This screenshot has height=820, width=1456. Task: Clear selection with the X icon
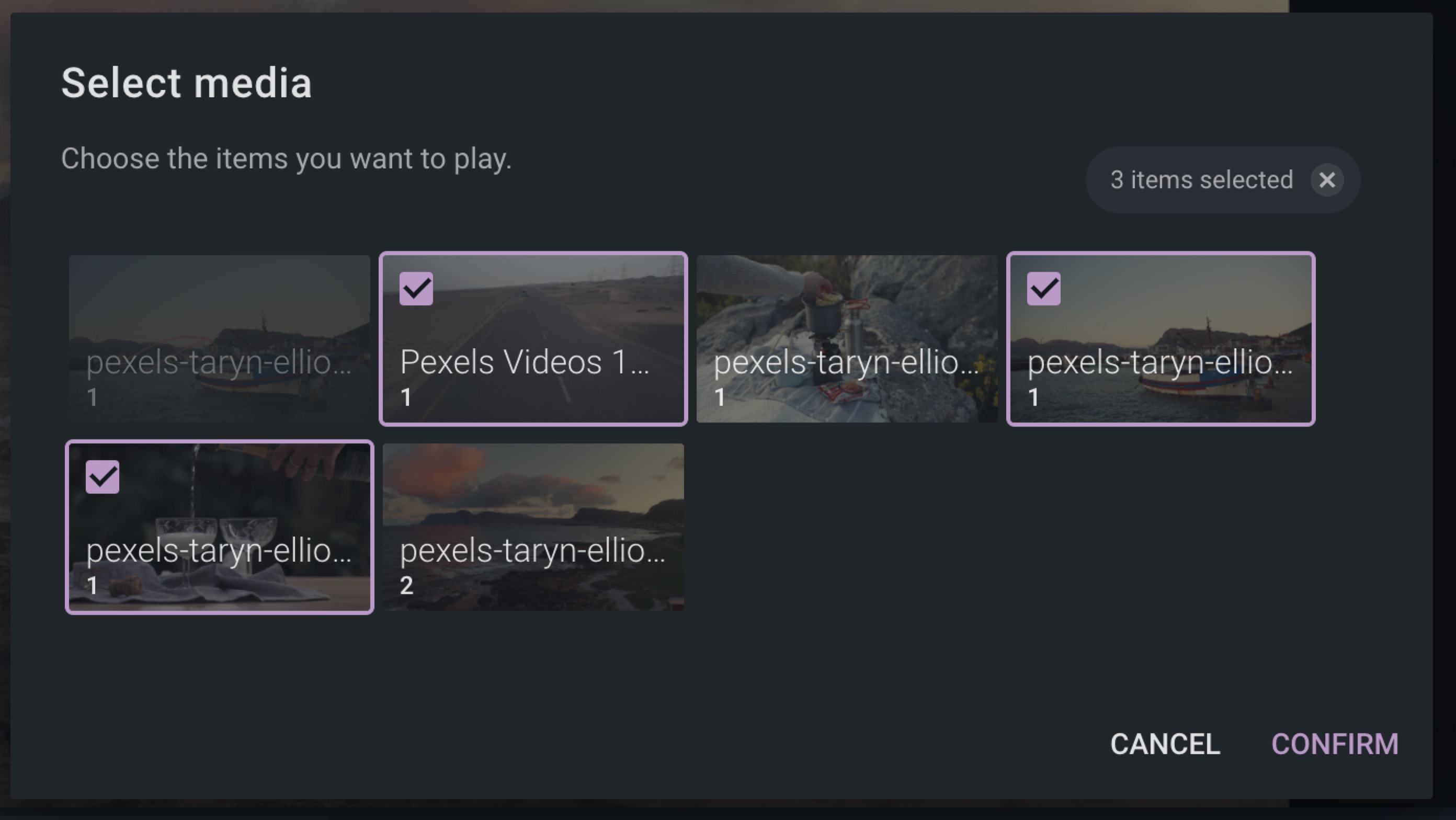(1327, 180)
